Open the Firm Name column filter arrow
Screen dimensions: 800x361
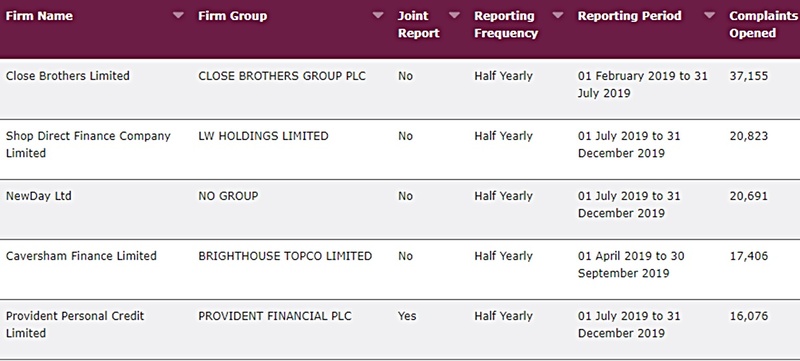[178, 15]
